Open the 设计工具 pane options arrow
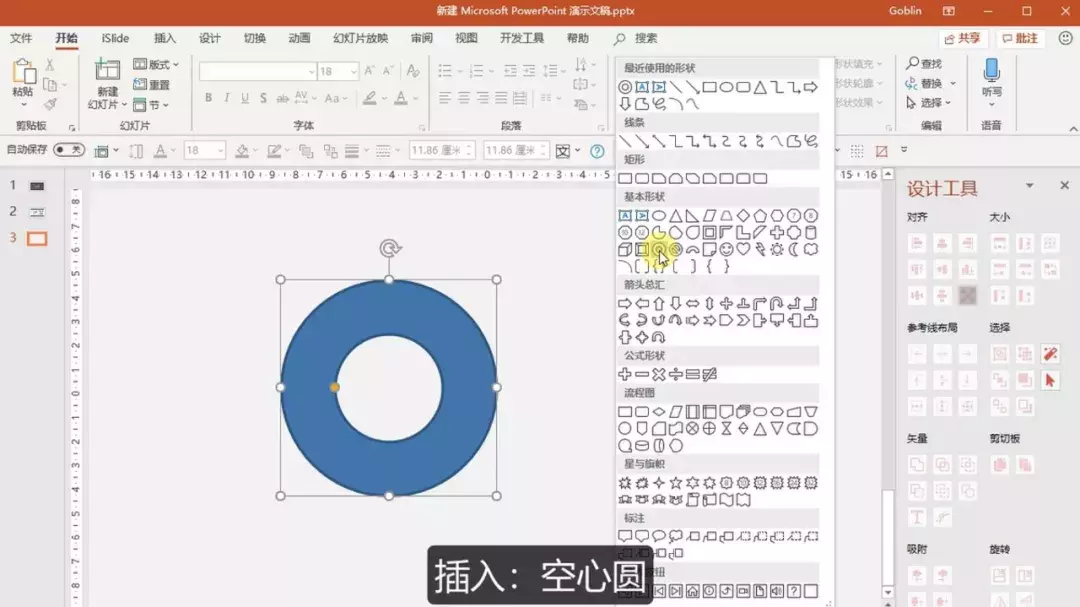The image size is (1080, 607). pyautogui.click(x=1029, y=185)
